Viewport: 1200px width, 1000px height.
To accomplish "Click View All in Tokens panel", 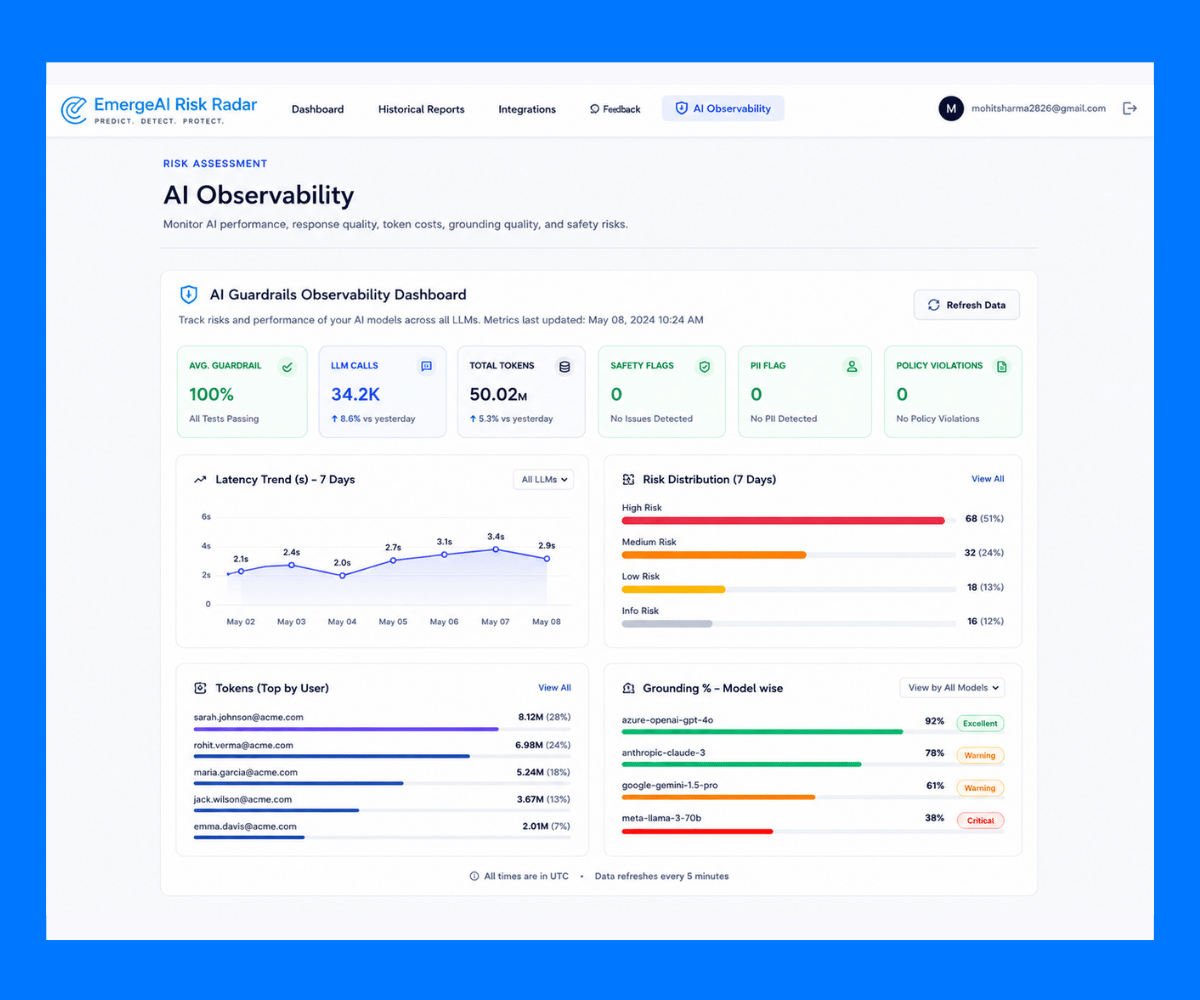I will pos(555,688).
